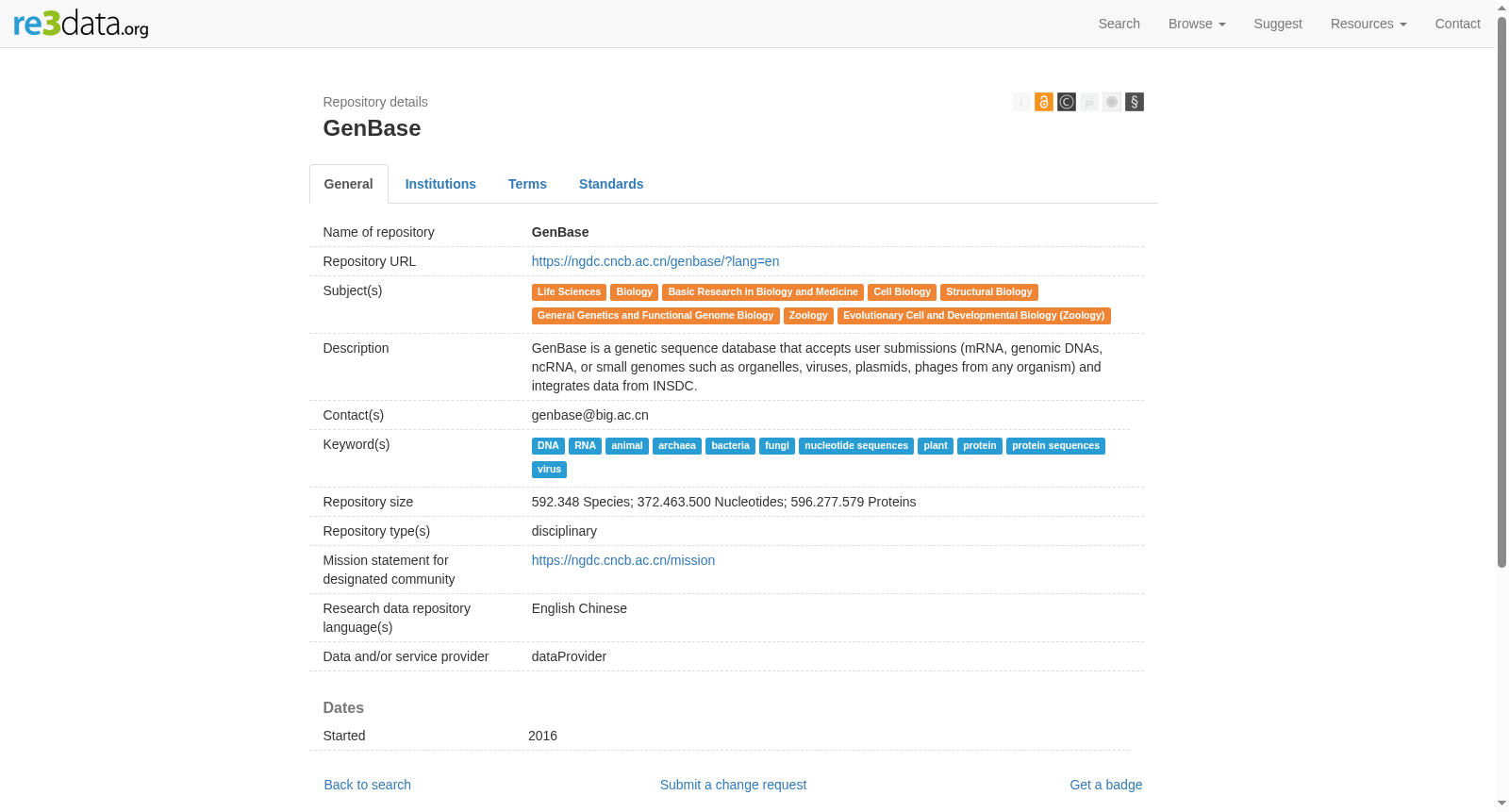Click the orange open access padlock icon

pos(1044,102)
